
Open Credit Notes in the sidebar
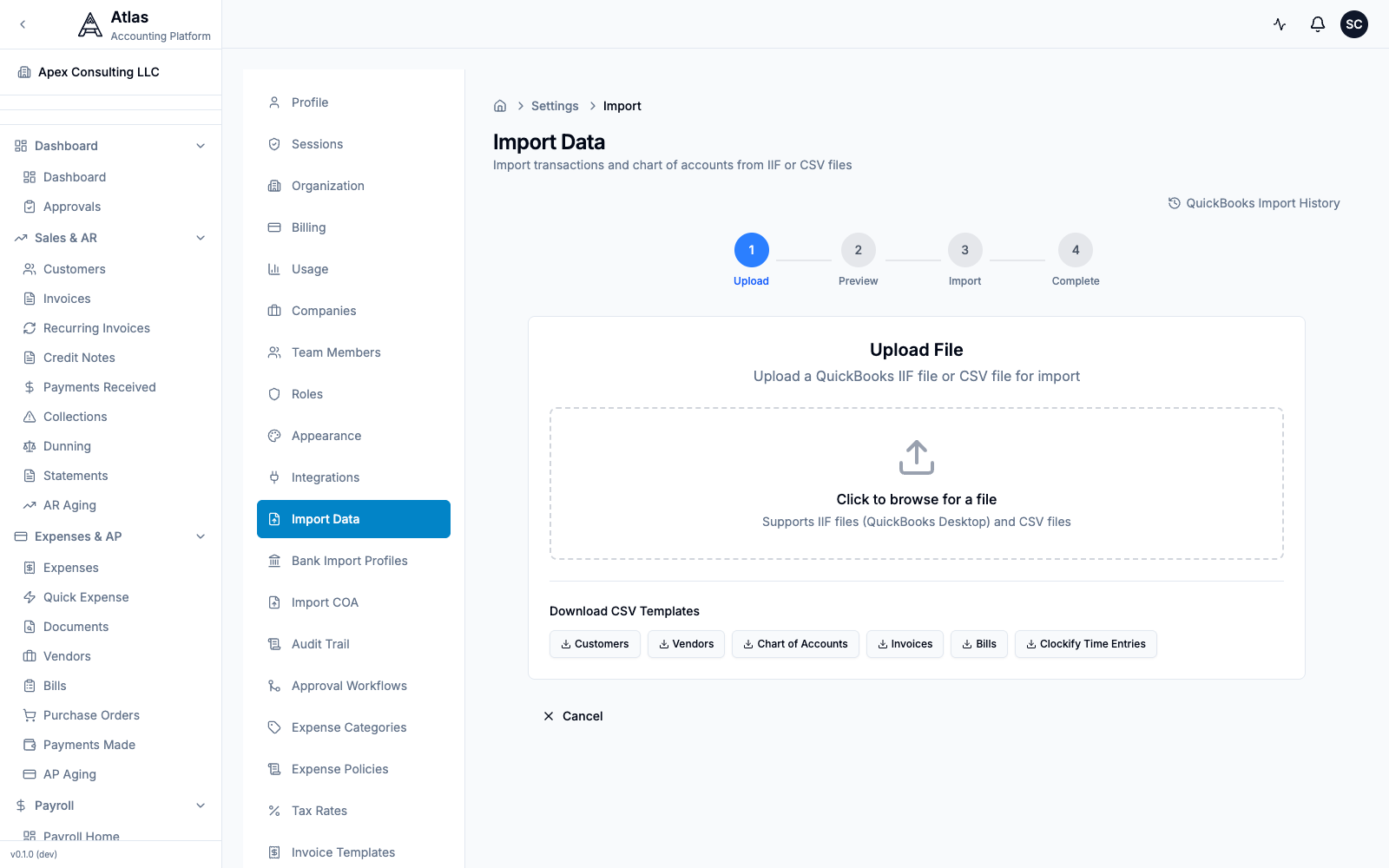[110, 358]
